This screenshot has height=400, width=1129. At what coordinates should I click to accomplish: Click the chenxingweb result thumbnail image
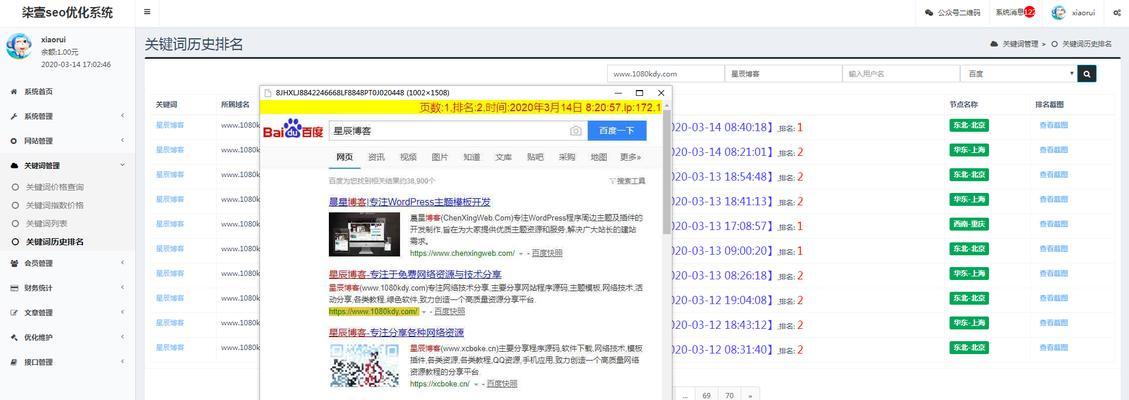click(365, 234)
